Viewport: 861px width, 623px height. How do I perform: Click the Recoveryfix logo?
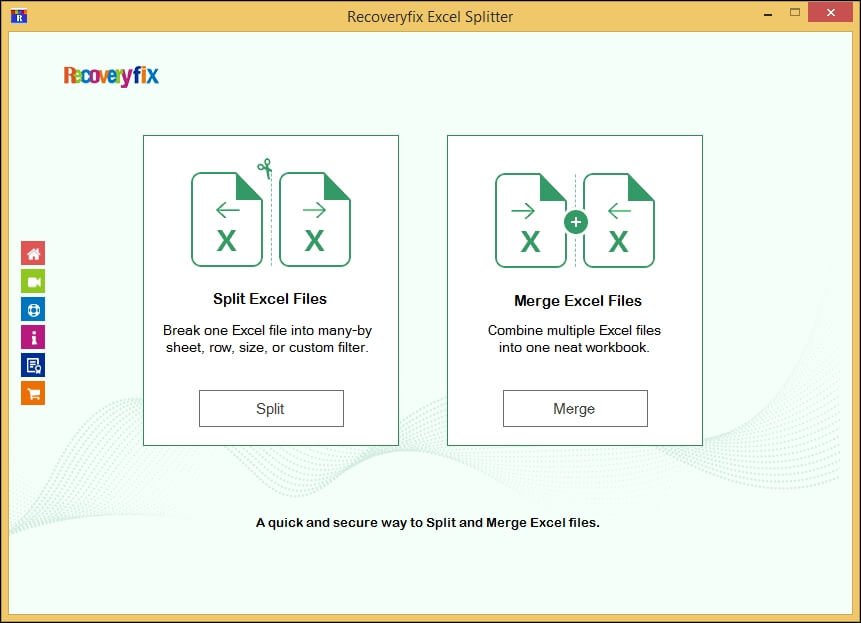(111, 76)
